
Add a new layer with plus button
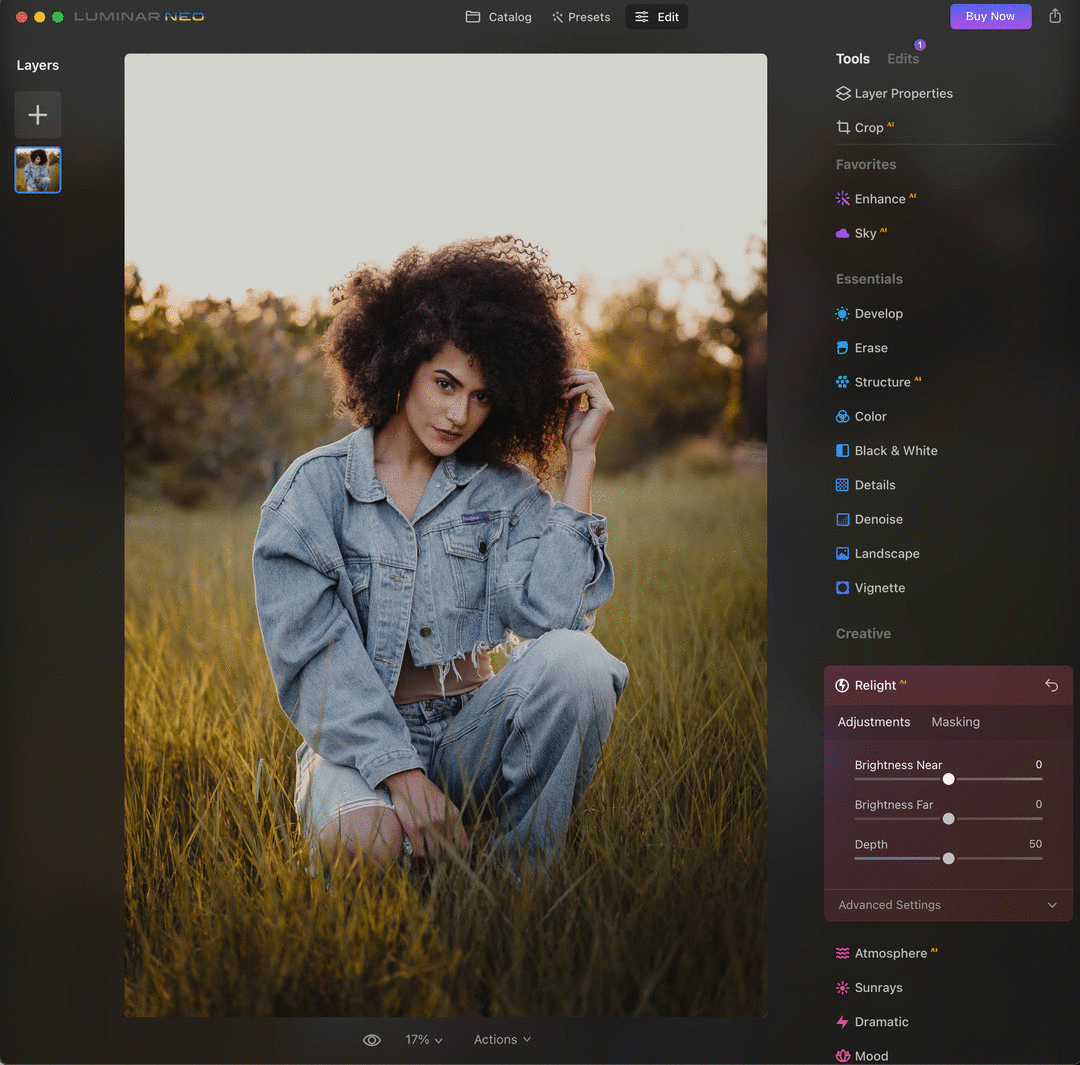click(38, 115)
